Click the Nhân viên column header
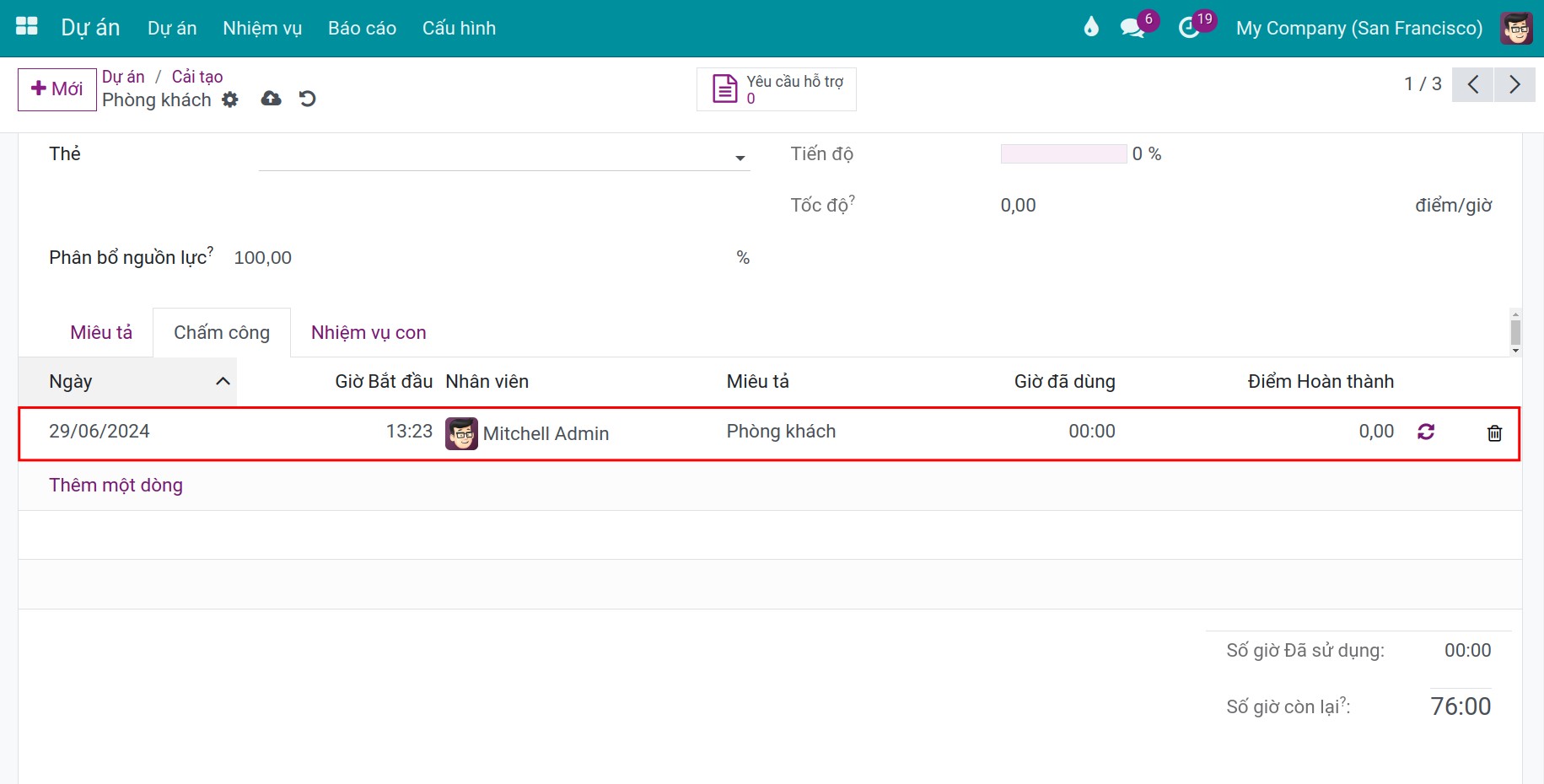Image resolution: width=1544 pixels, height=784 pixels. [487, 381]
